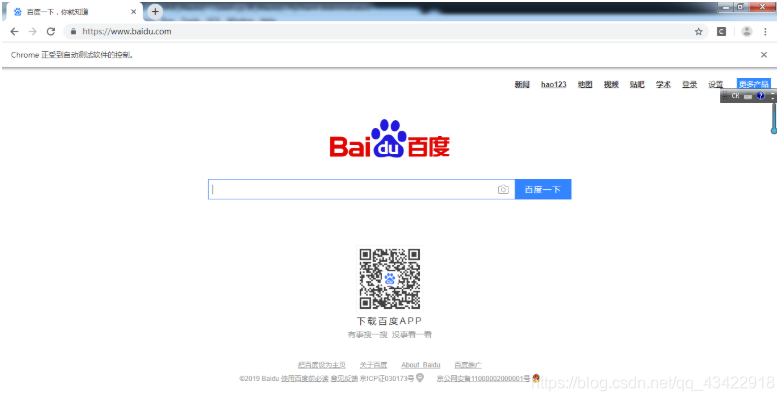Open the 新闻 link

pos(522,84)
